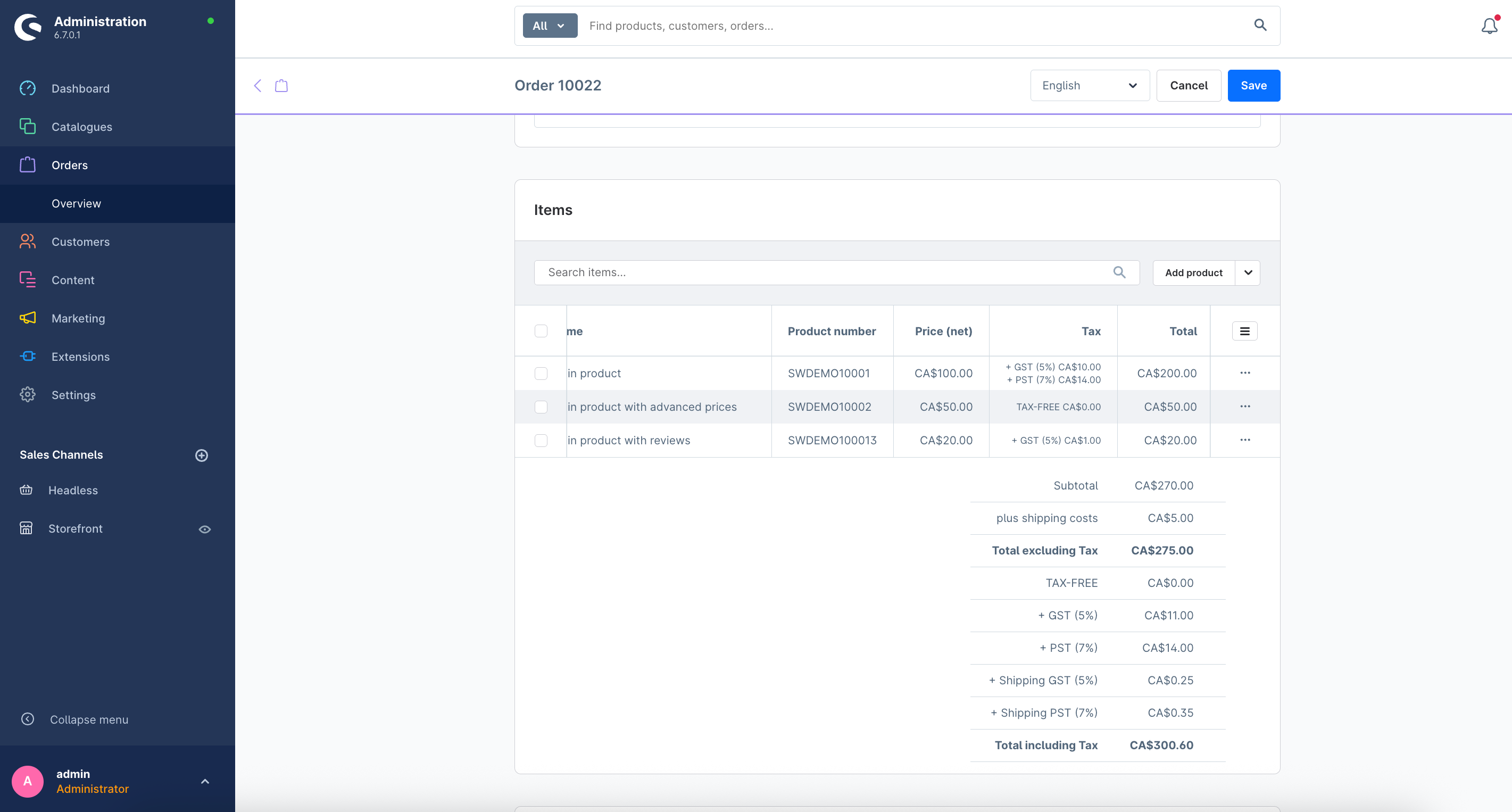Click the Add product button
The width and height of the screenshot is (1512, 812).
tap(1193, 272)
